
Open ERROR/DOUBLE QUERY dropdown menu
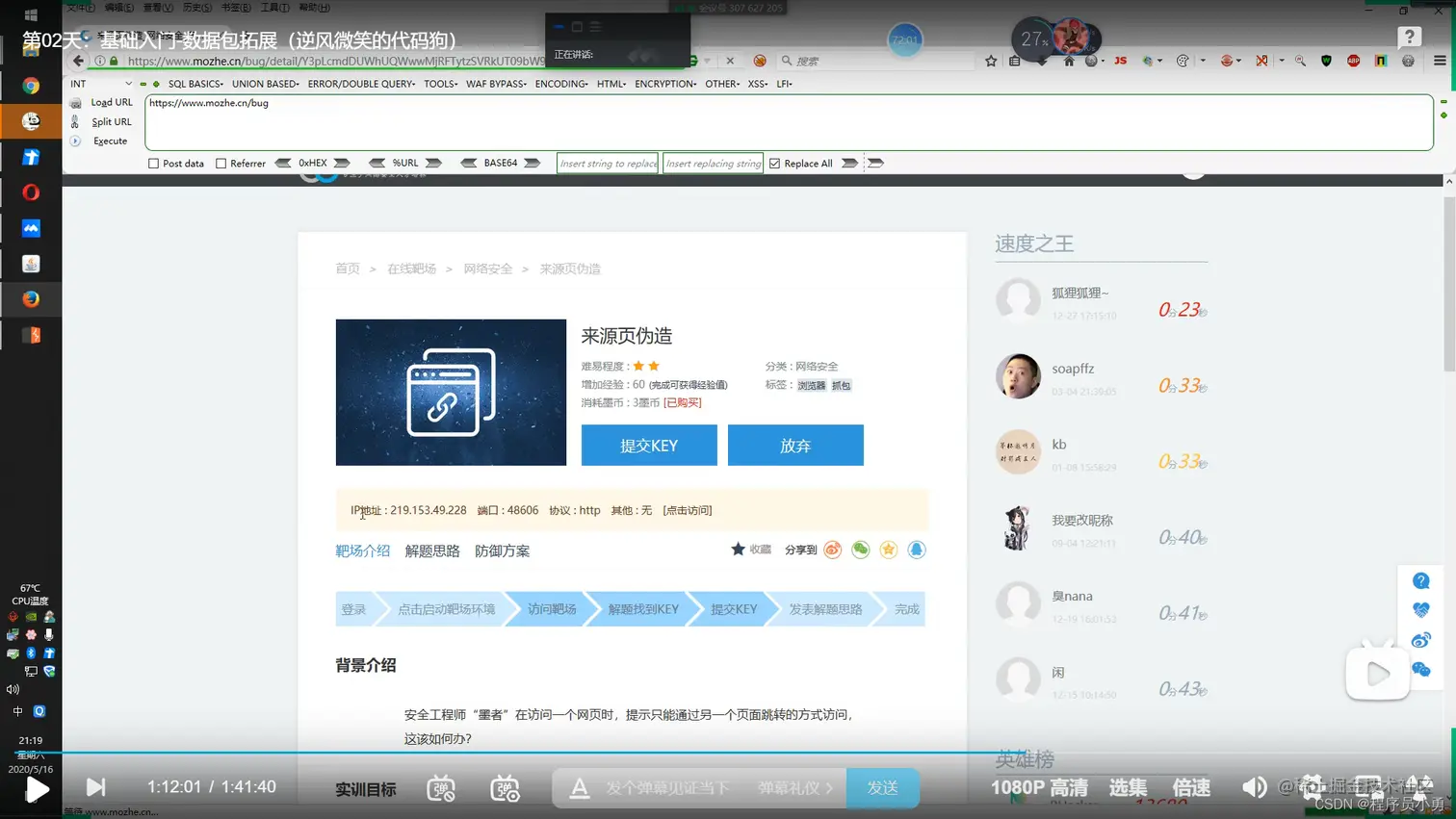(x=362, y=84)
